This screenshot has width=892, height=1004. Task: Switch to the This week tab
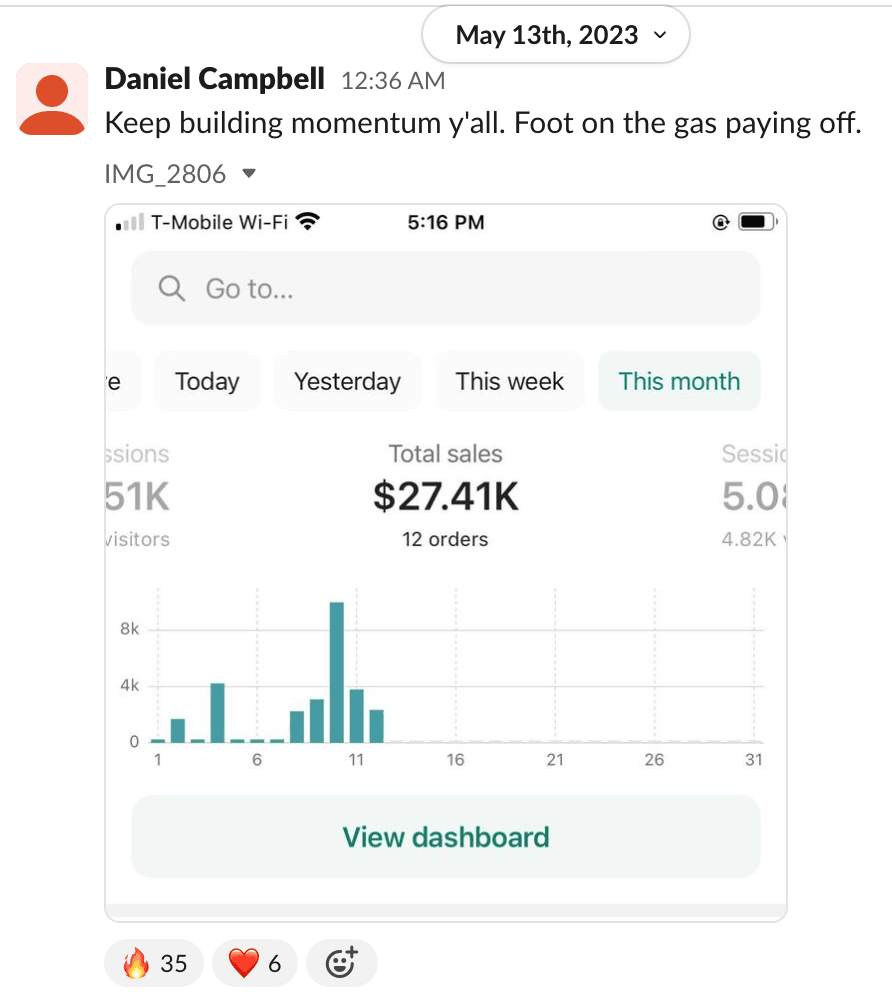(x=510, y=381)
